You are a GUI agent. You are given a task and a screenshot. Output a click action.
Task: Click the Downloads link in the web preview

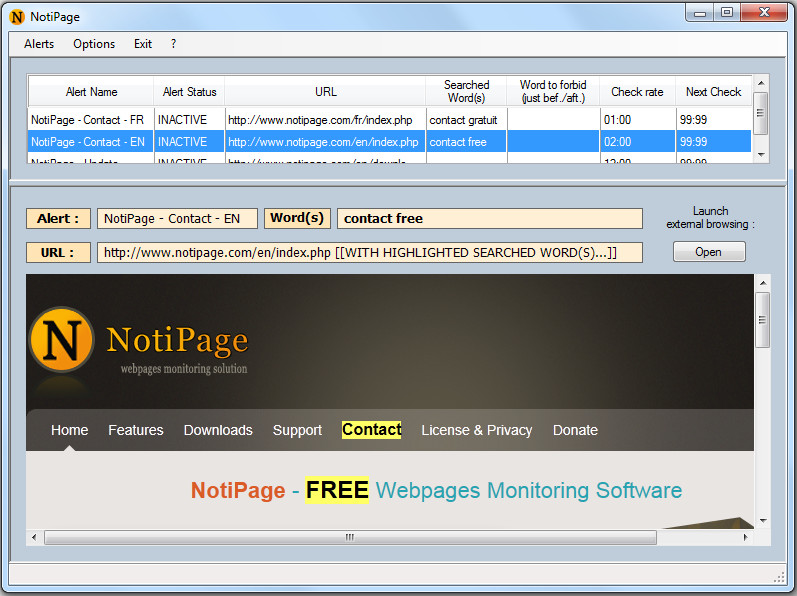(218, 430)
